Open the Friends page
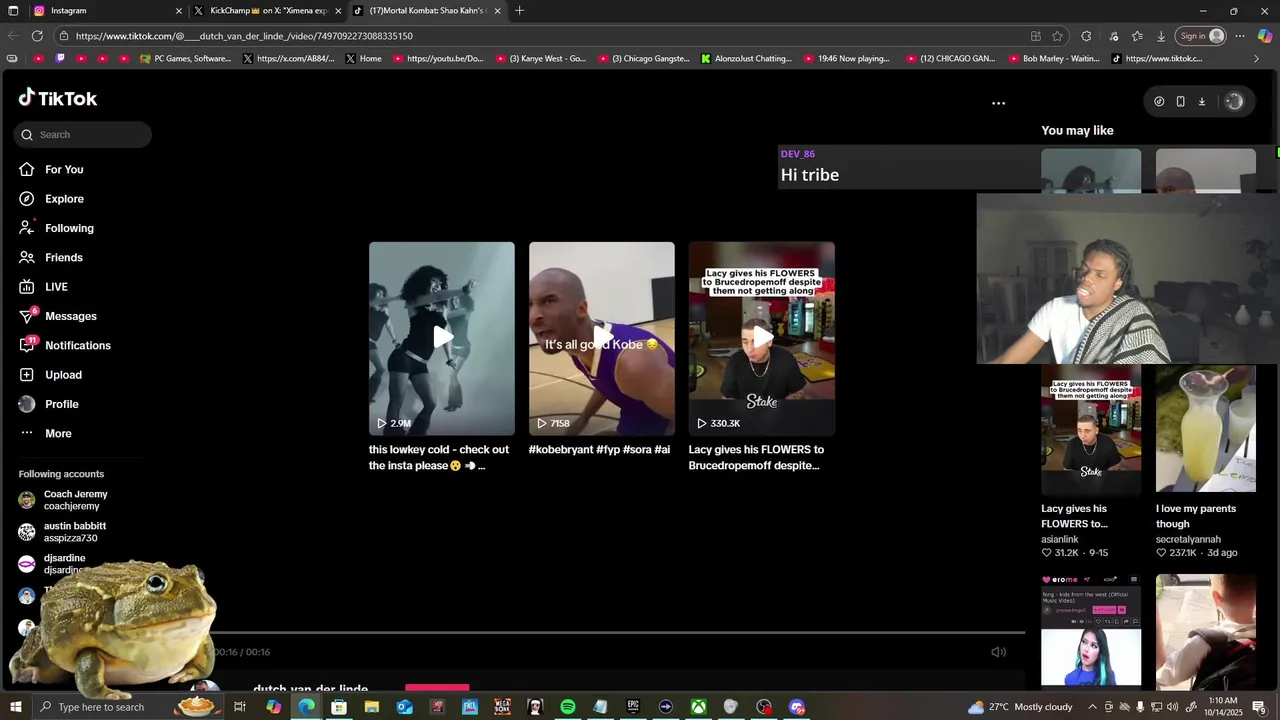The image size is (1280, 720). point(63,258)
